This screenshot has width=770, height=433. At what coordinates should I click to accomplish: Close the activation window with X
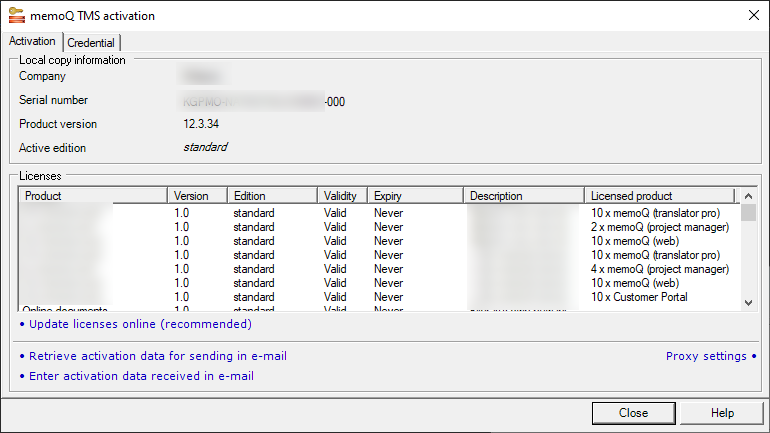tap(754, 15)
